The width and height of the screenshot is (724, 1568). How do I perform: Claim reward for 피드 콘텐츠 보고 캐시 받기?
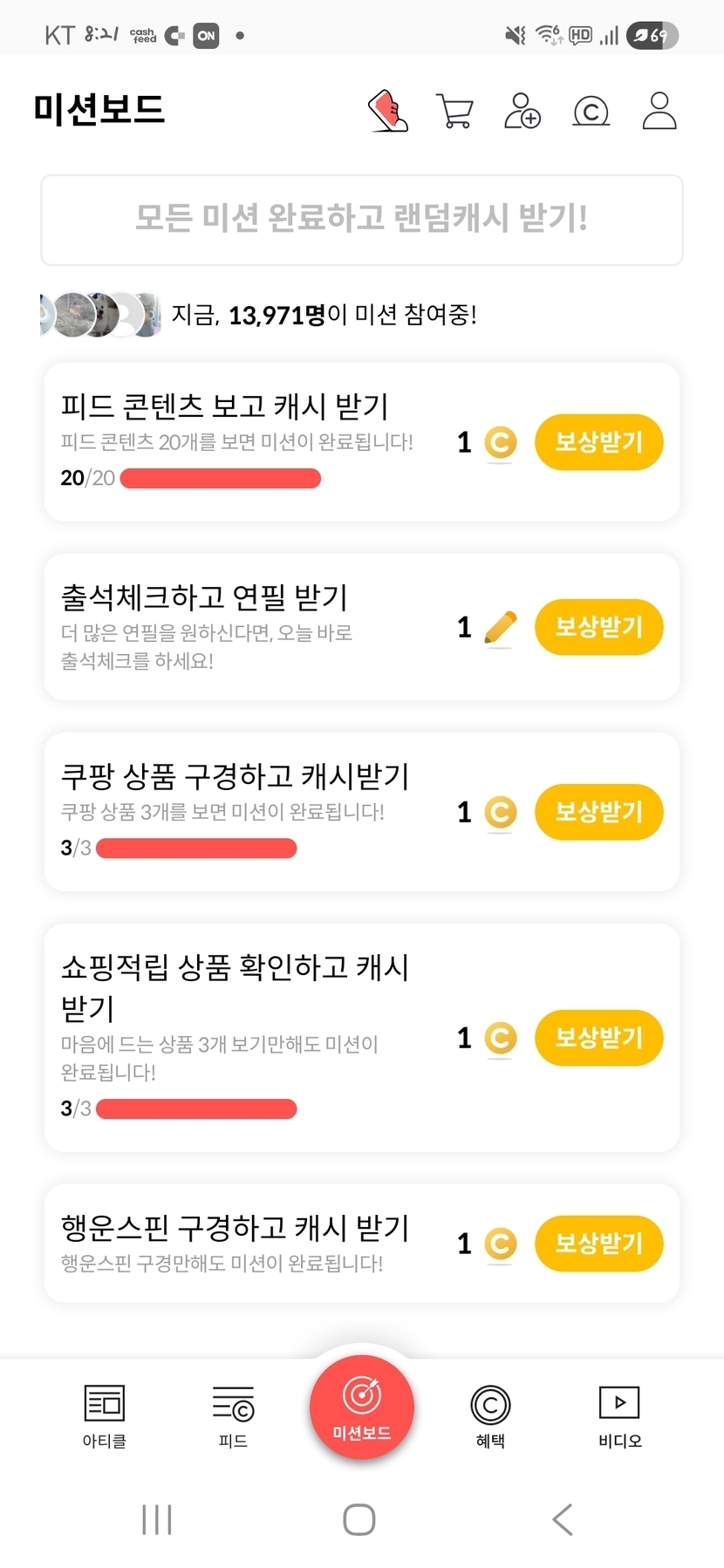[598, 442]
